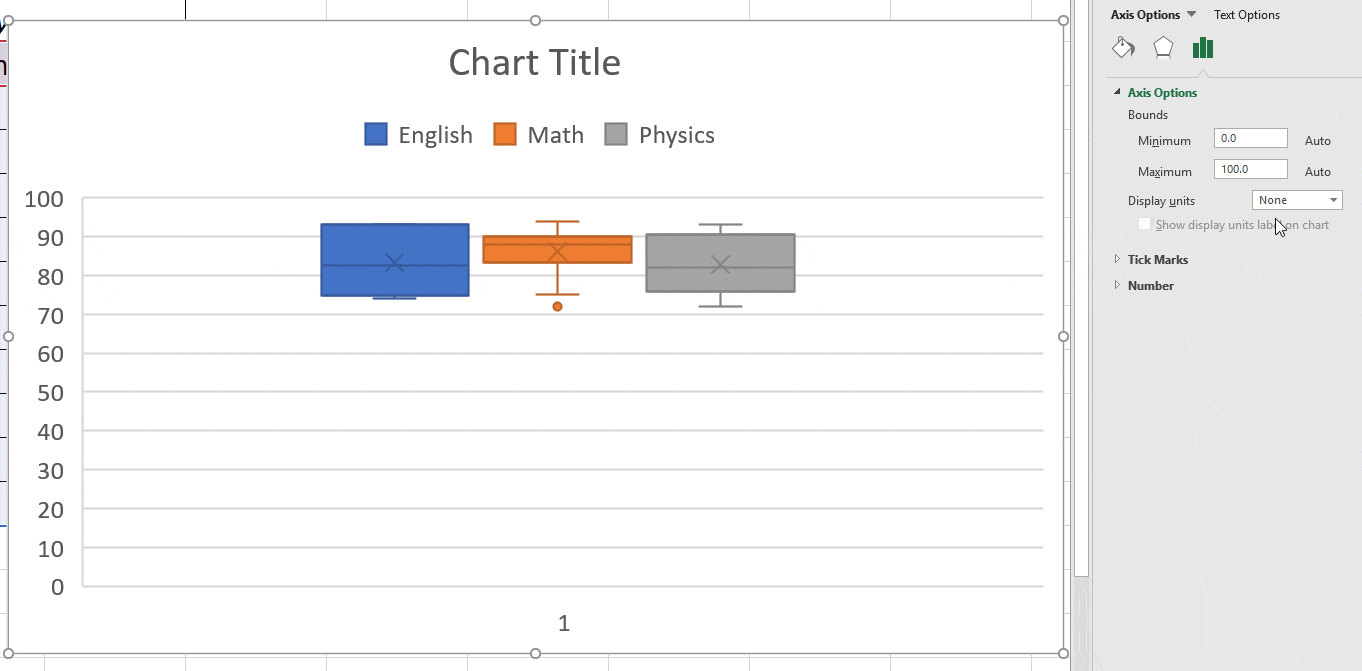1362x671 pixels.
Task: Select the Math outlier point
Action: point(558,306)
